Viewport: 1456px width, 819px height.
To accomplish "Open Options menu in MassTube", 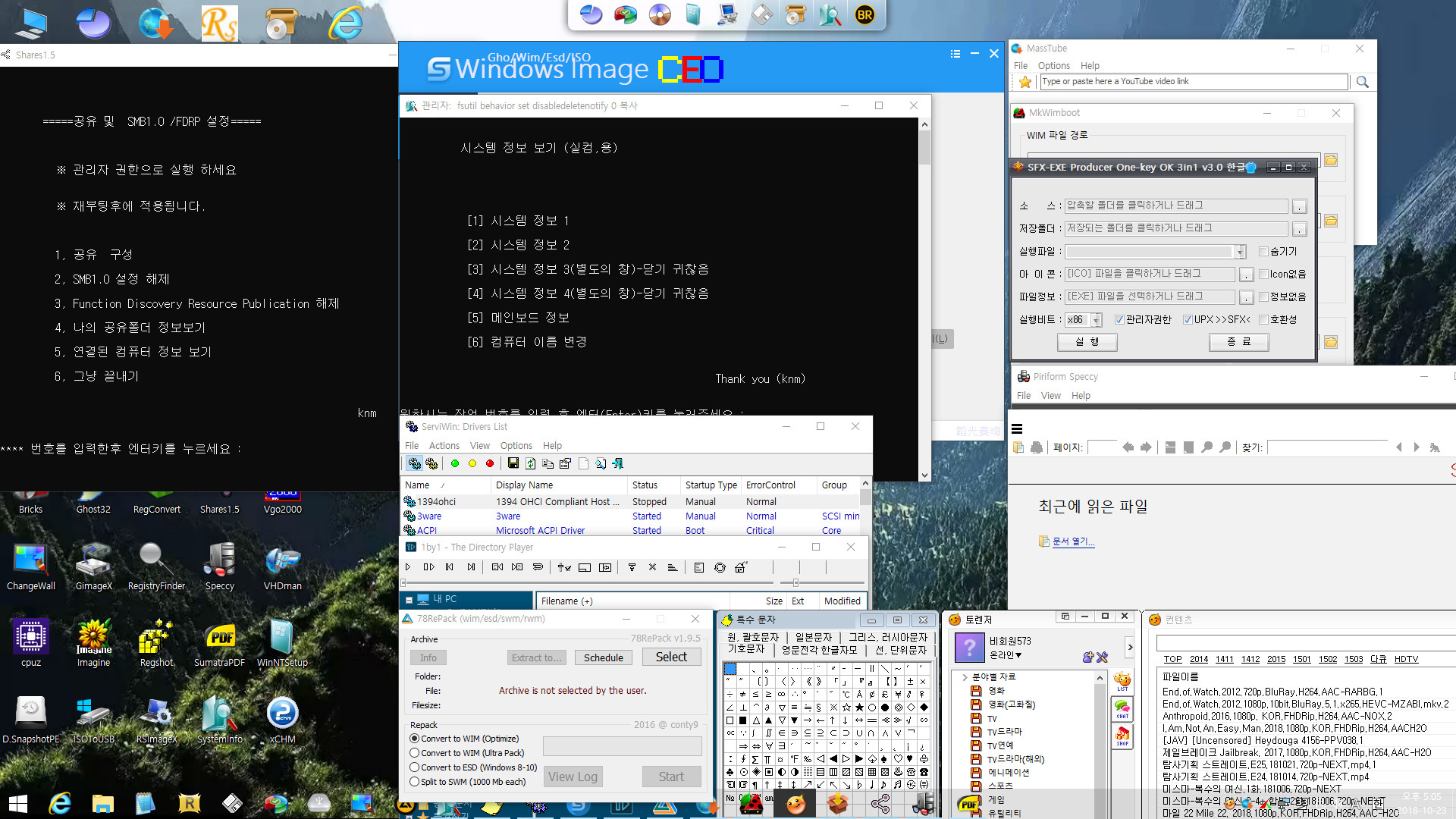I will coord(1054,66).
